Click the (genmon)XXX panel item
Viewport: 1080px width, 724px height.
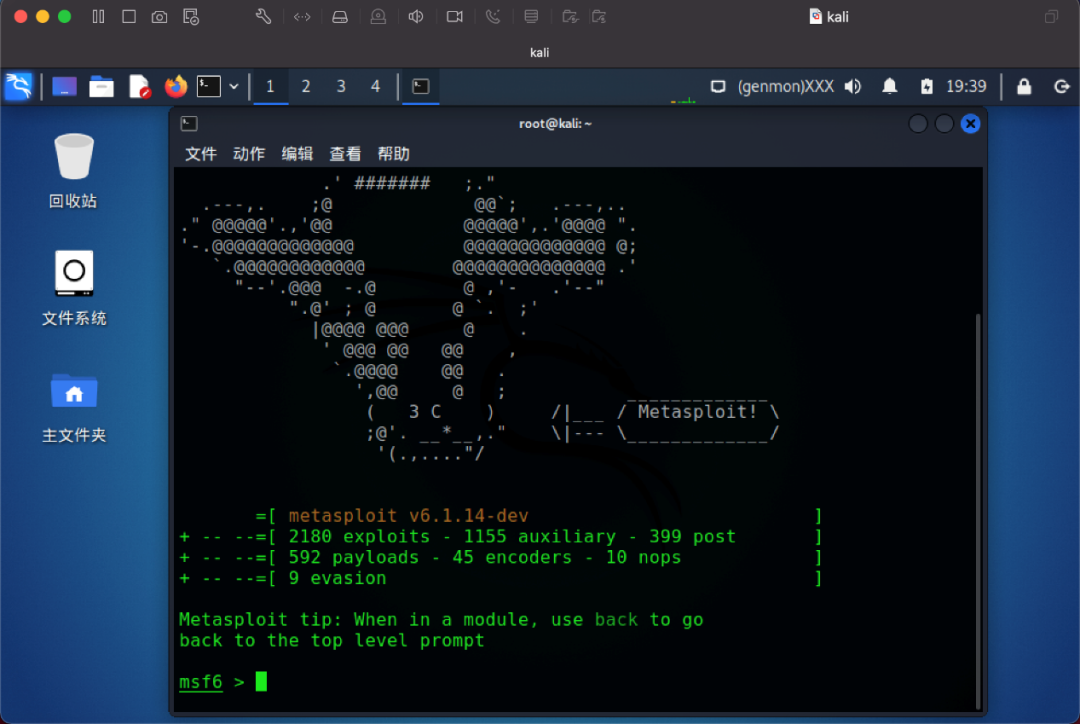click(x=785, y=87)
